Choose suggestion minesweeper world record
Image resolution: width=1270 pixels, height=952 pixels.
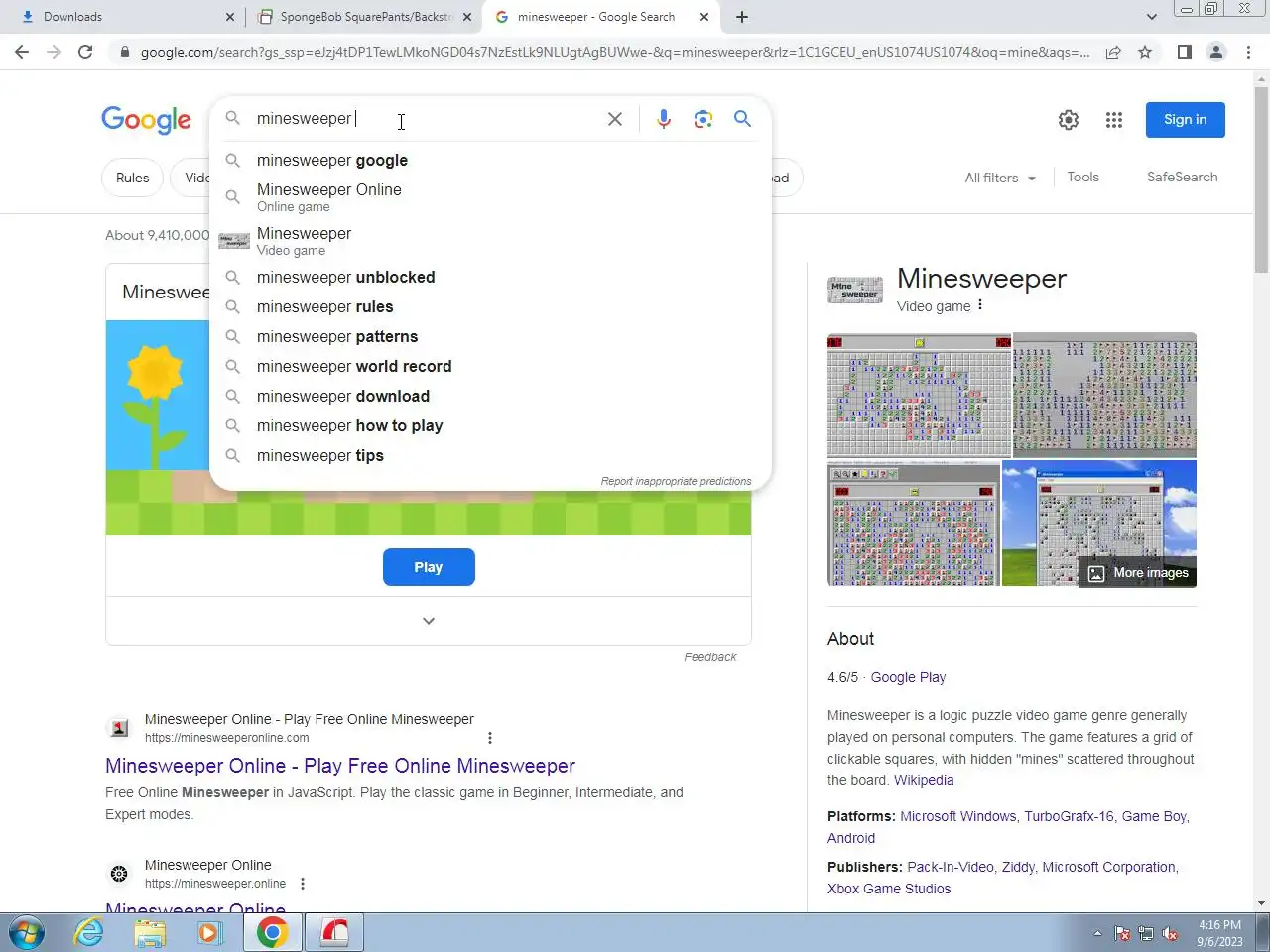pyautogui.click(x=490, y=366)
